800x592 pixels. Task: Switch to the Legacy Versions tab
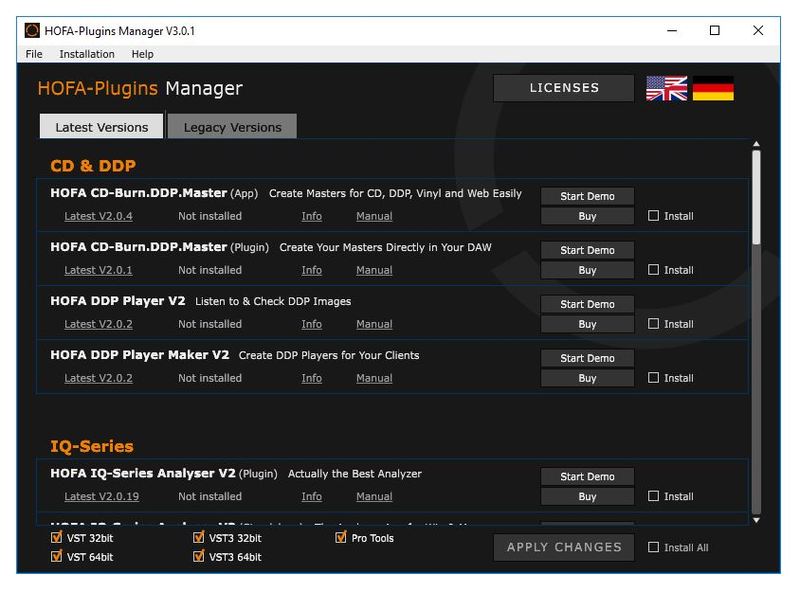[232, 126]
